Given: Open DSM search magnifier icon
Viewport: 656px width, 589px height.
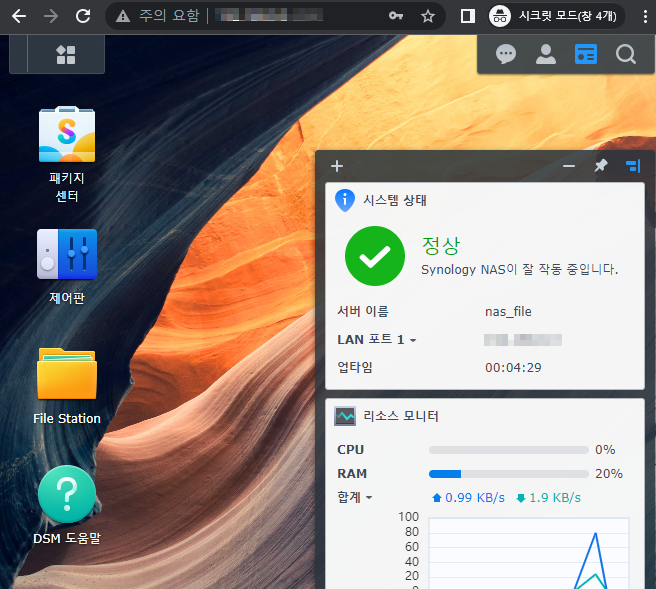Looking at the screenshot, I should (625, 54).
